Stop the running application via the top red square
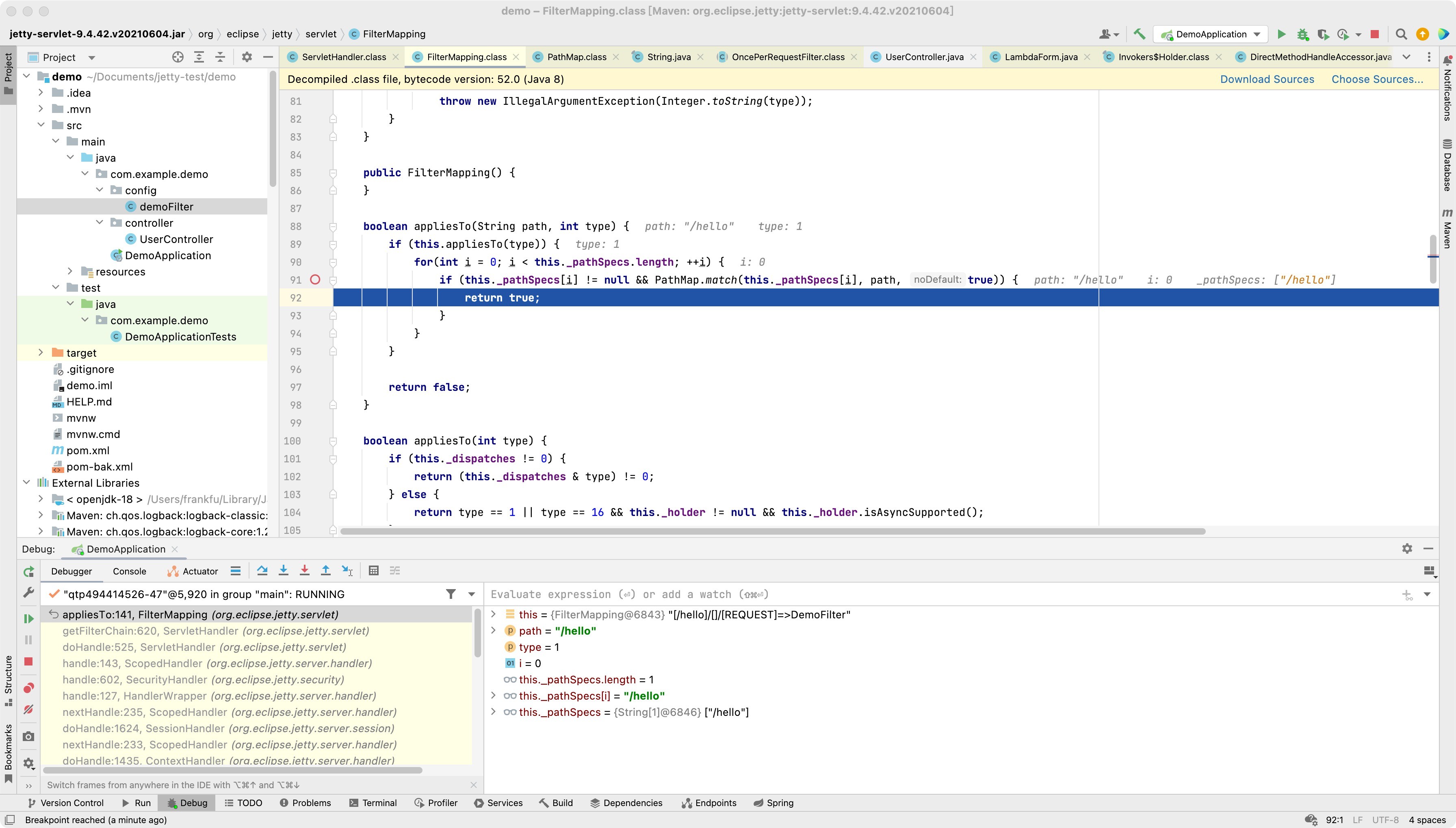 click(1375, 34)
